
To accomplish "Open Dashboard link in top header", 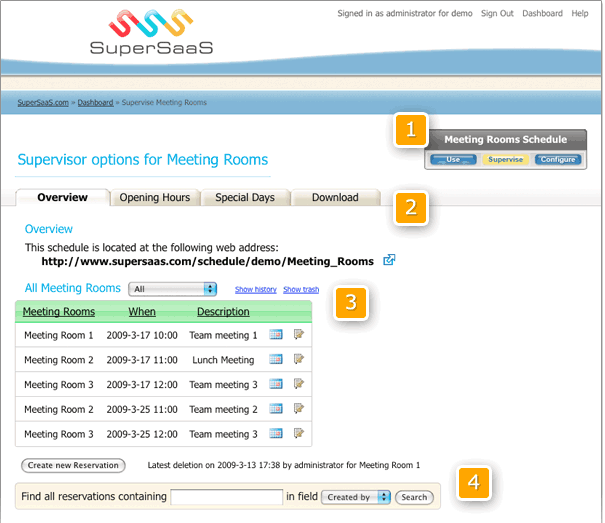I will click(x=542, y=14).
